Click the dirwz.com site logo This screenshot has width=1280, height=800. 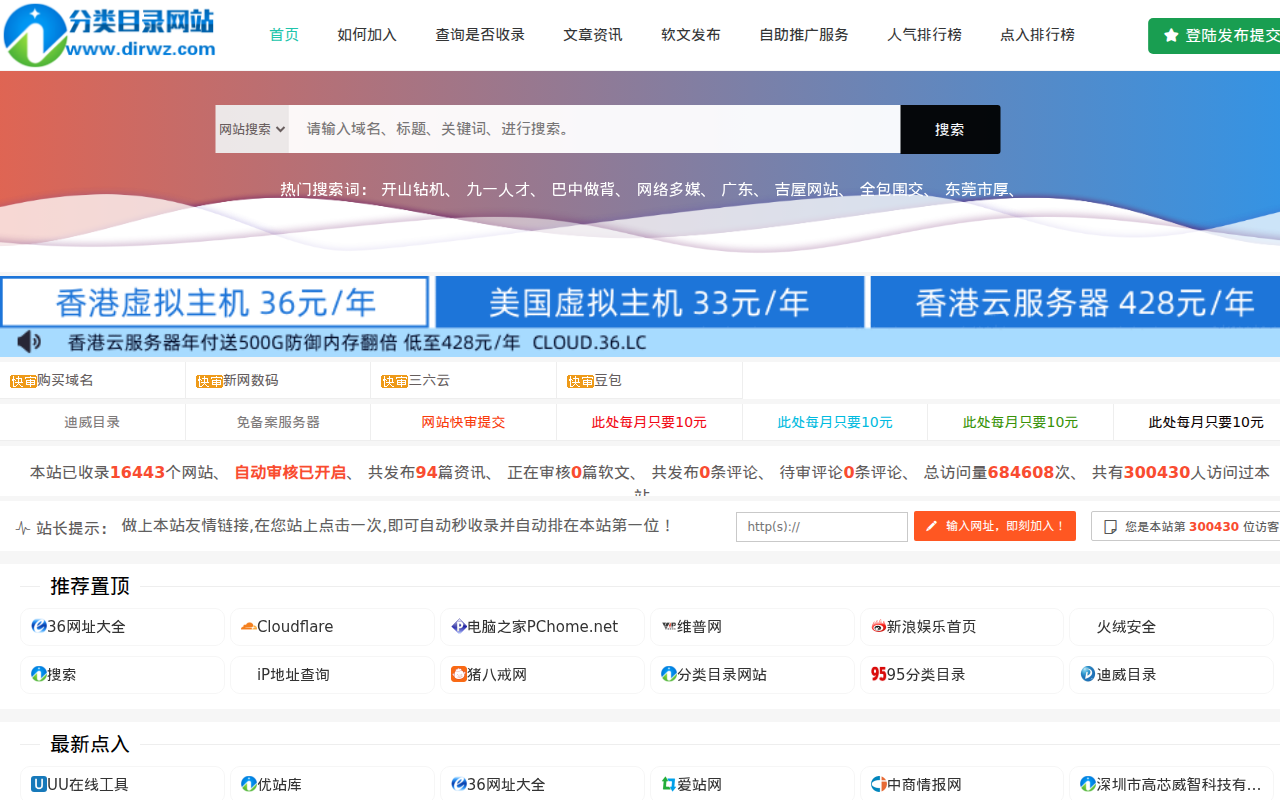click(x=110, y=35)
